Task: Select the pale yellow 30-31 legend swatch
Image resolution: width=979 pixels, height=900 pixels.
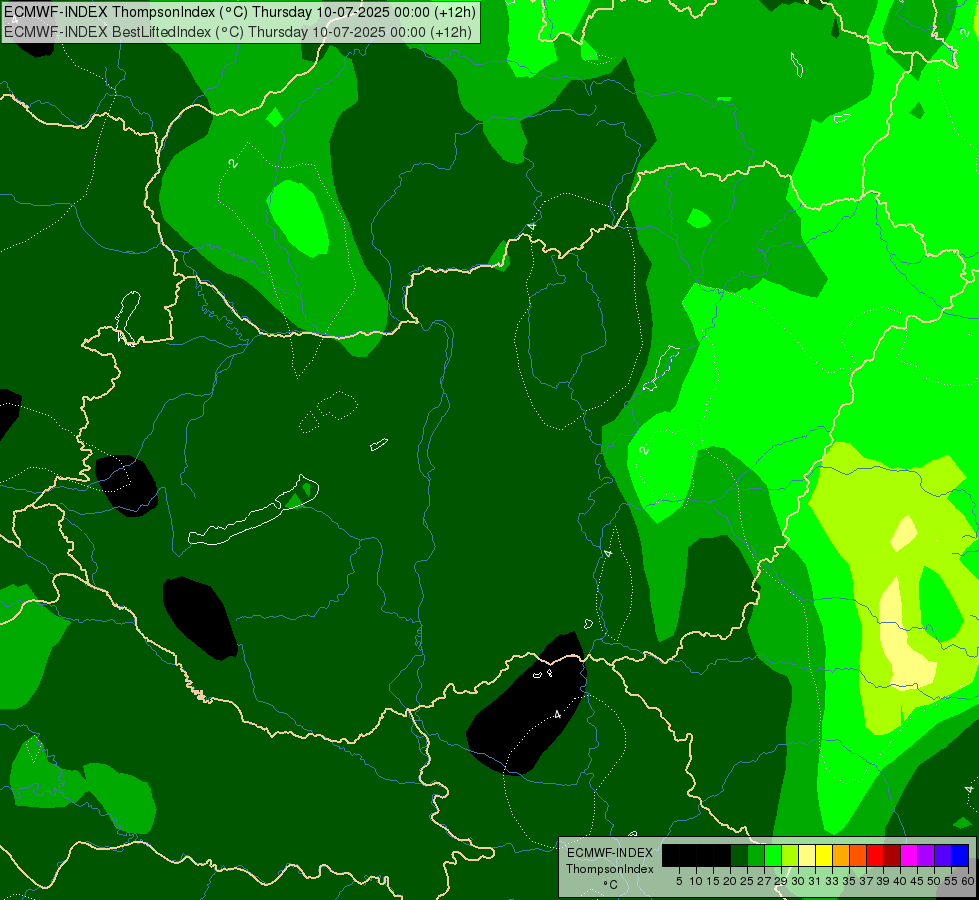Action: [x=807, y=855]
